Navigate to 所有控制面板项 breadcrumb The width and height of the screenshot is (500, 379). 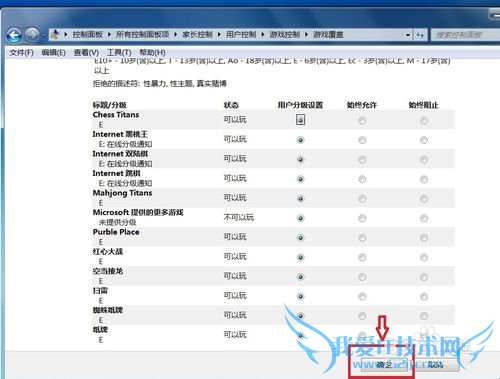[x=143, y=35]
